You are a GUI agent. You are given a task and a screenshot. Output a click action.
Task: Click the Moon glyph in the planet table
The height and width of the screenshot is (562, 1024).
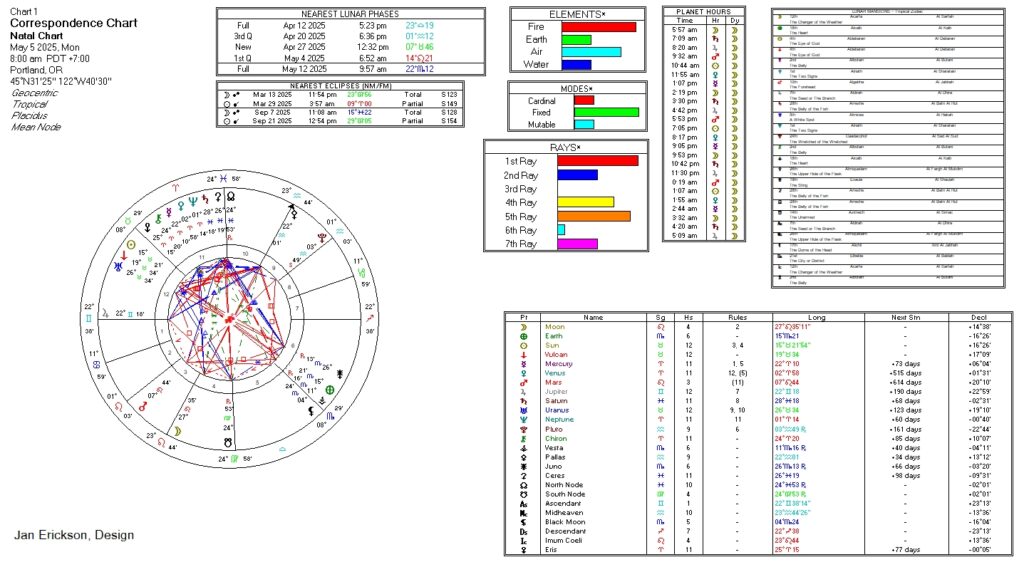(x=523, y=327)
